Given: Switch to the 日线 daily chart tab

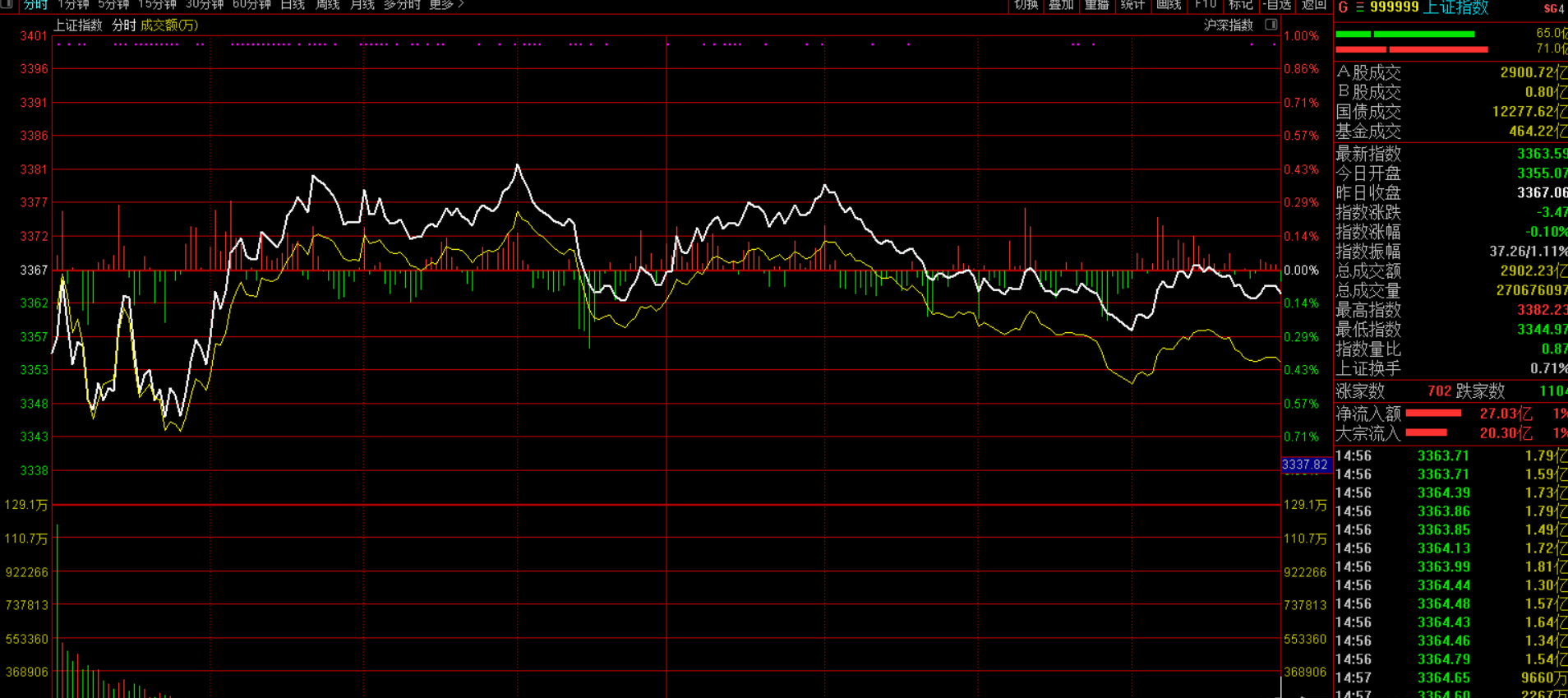Looking at the screenshot, I should tap(293, 5).
